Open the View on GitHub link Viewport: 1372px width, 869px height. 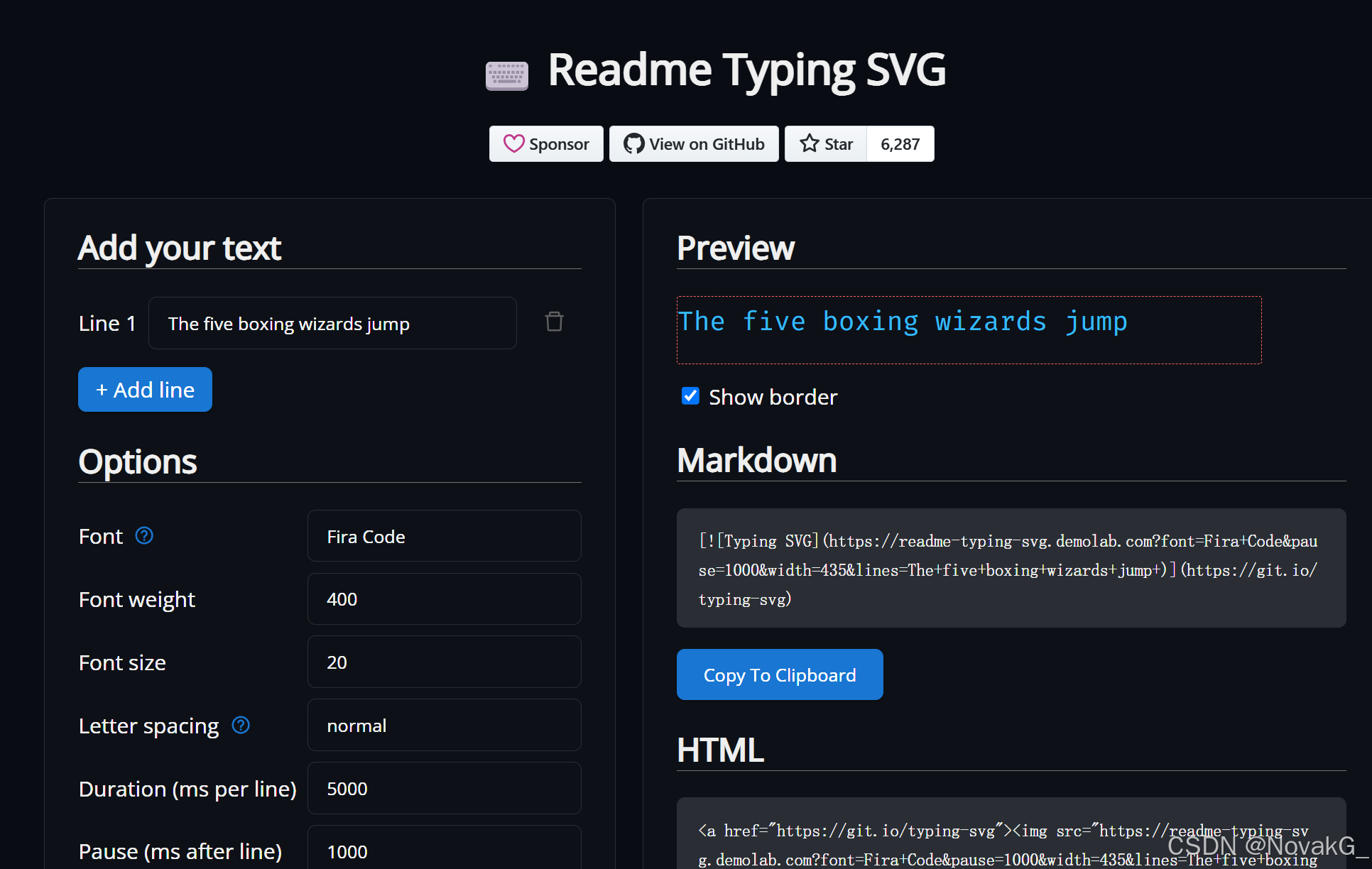(694, 144)
